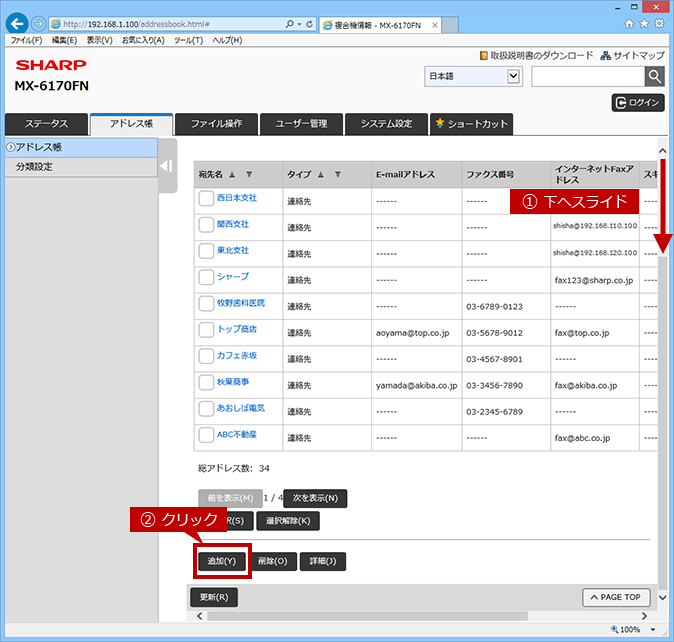
Task: Open browser tools gear icon
Action: (659, 23)
